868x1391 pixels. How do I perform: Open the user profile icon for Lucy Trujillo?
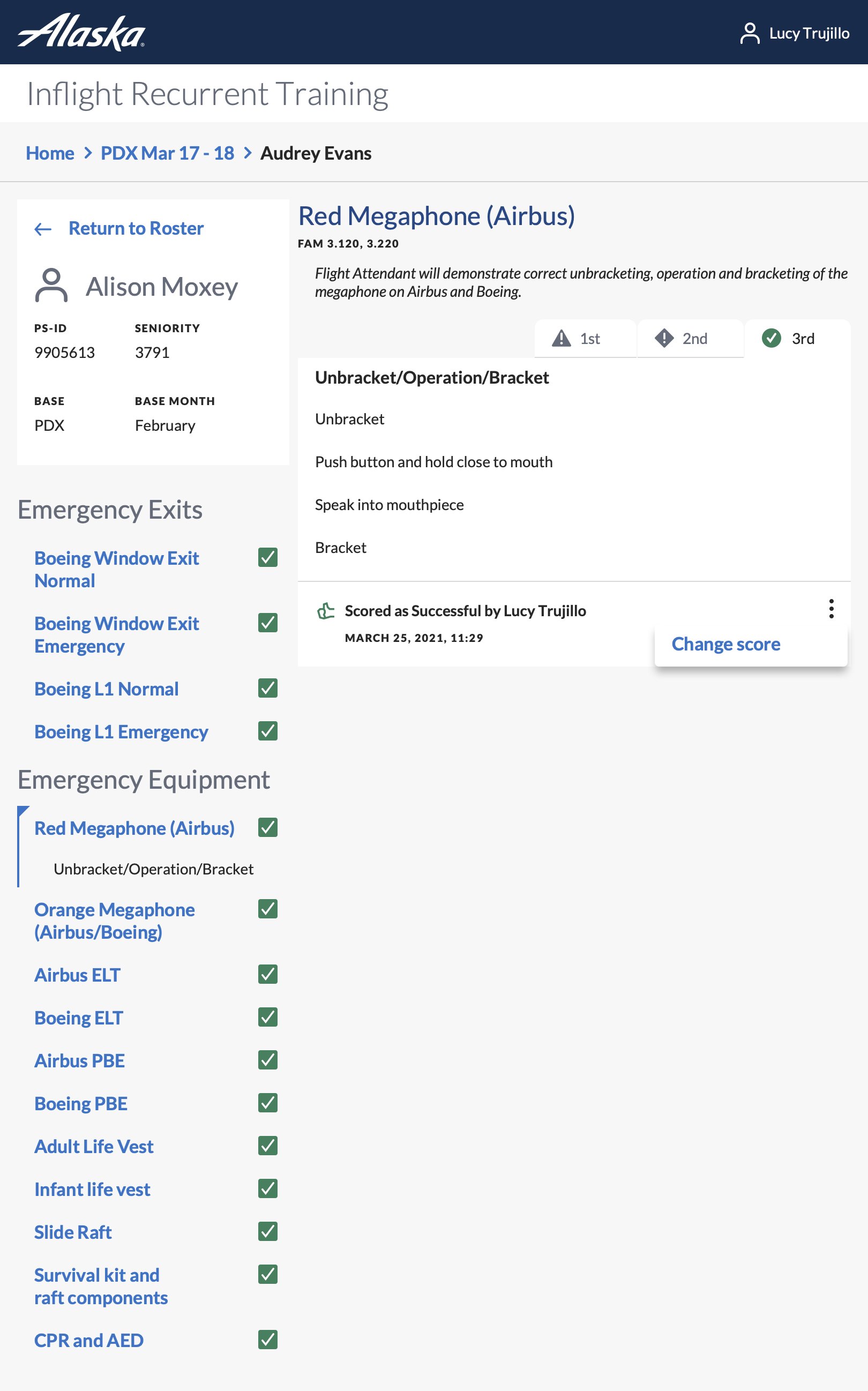coord(750,33)
